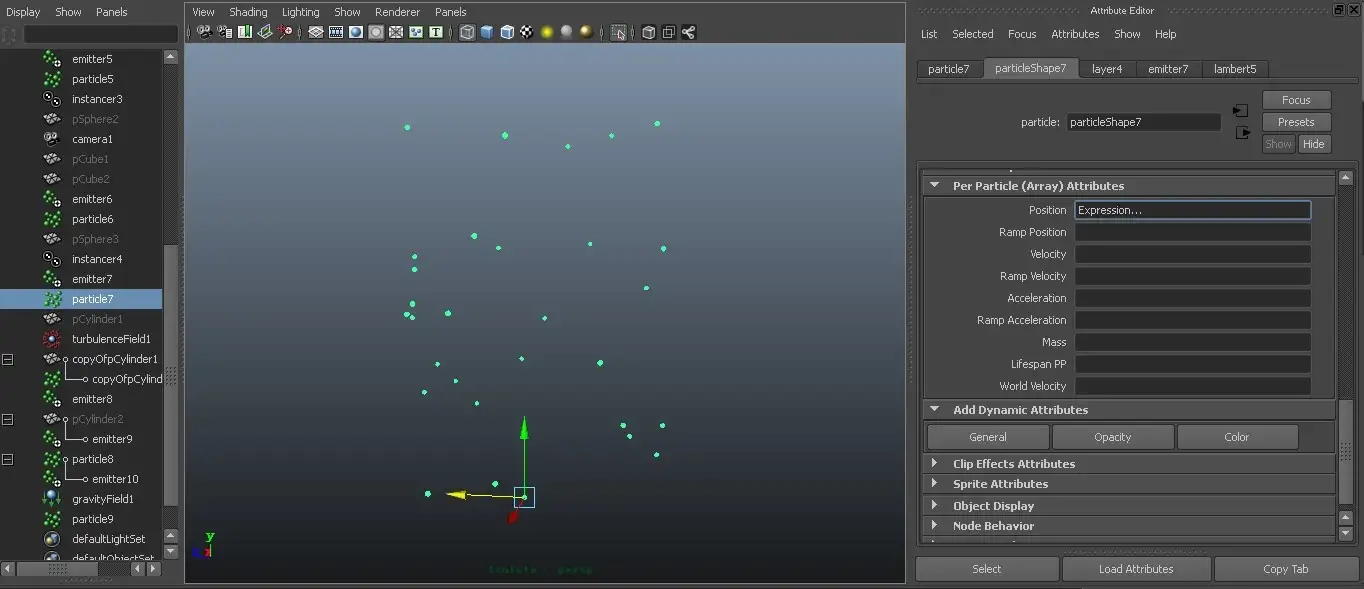This screenshot has width=1364, height=589.
Task: Collapse the copyOfpCylinder1 tree node
Action: coord(7,359)
